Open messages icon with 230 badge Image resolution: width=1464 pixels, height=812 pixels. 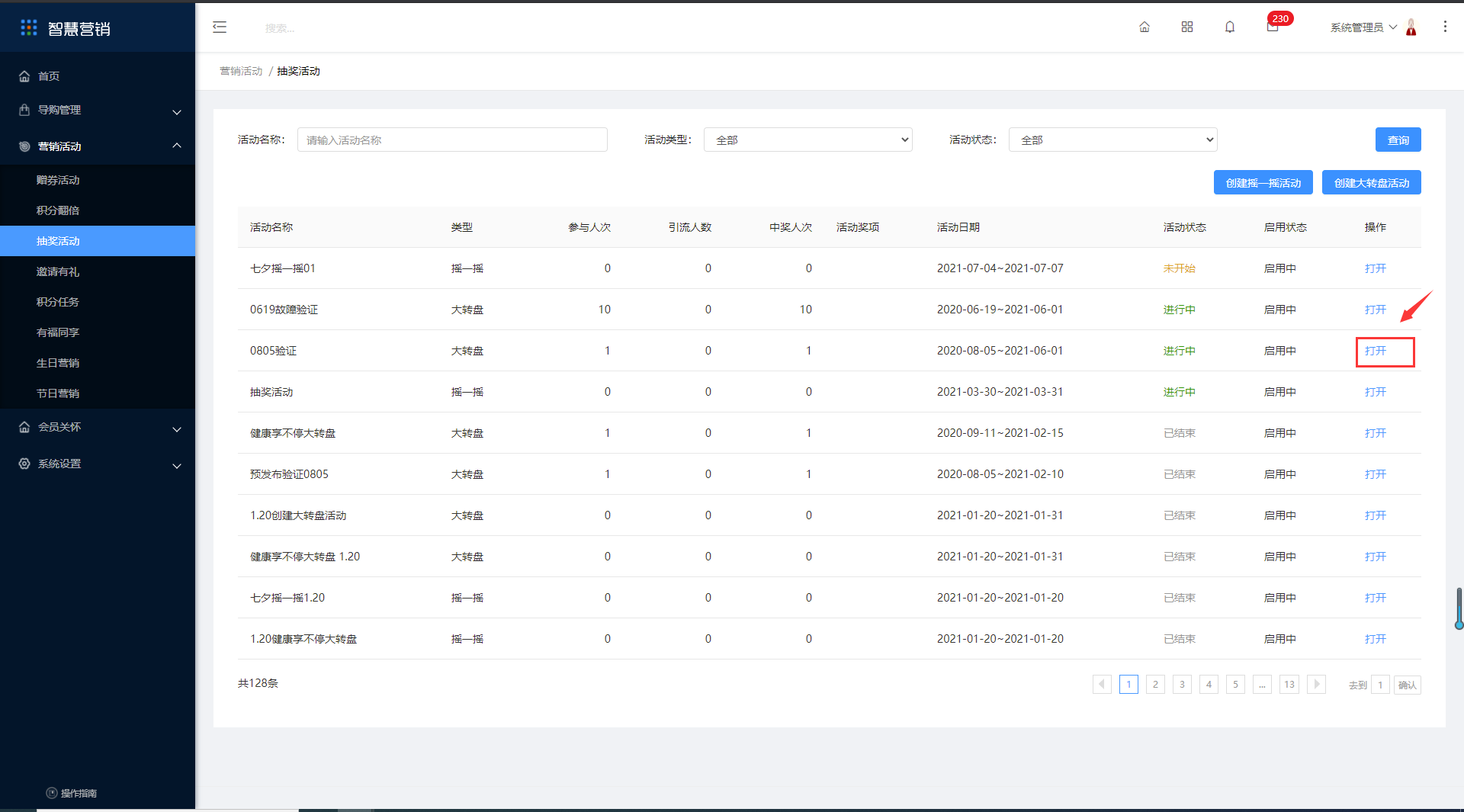point(1273,27)
